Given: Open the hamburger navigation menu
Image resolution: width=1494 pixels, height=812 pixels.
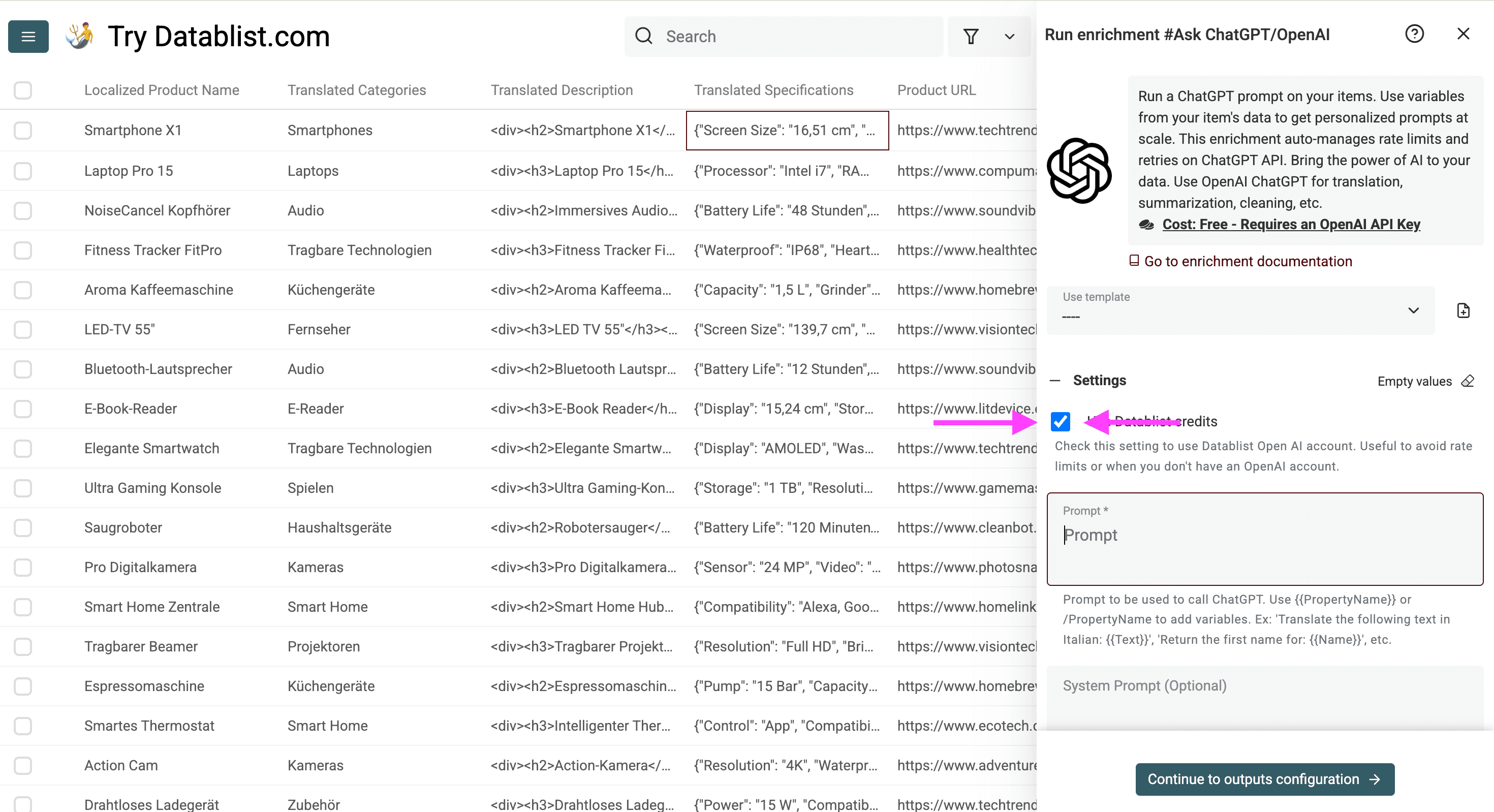Looking at the screenshot, I should pos(28,37).
